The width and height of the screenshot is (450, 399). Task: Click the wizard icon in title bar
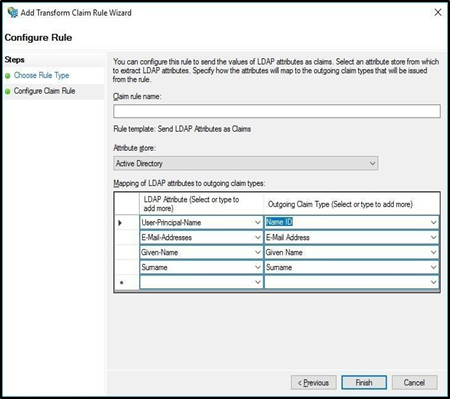pos(13,12)
